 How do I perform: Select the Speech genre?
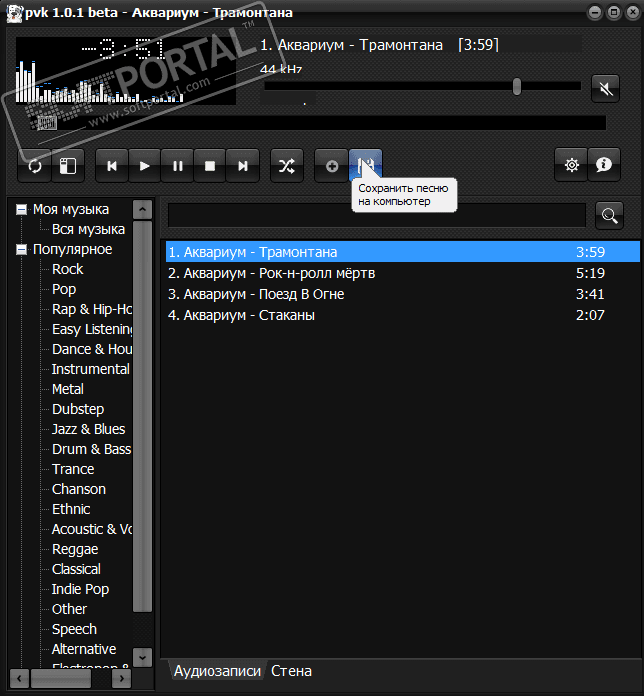[74, 629]
